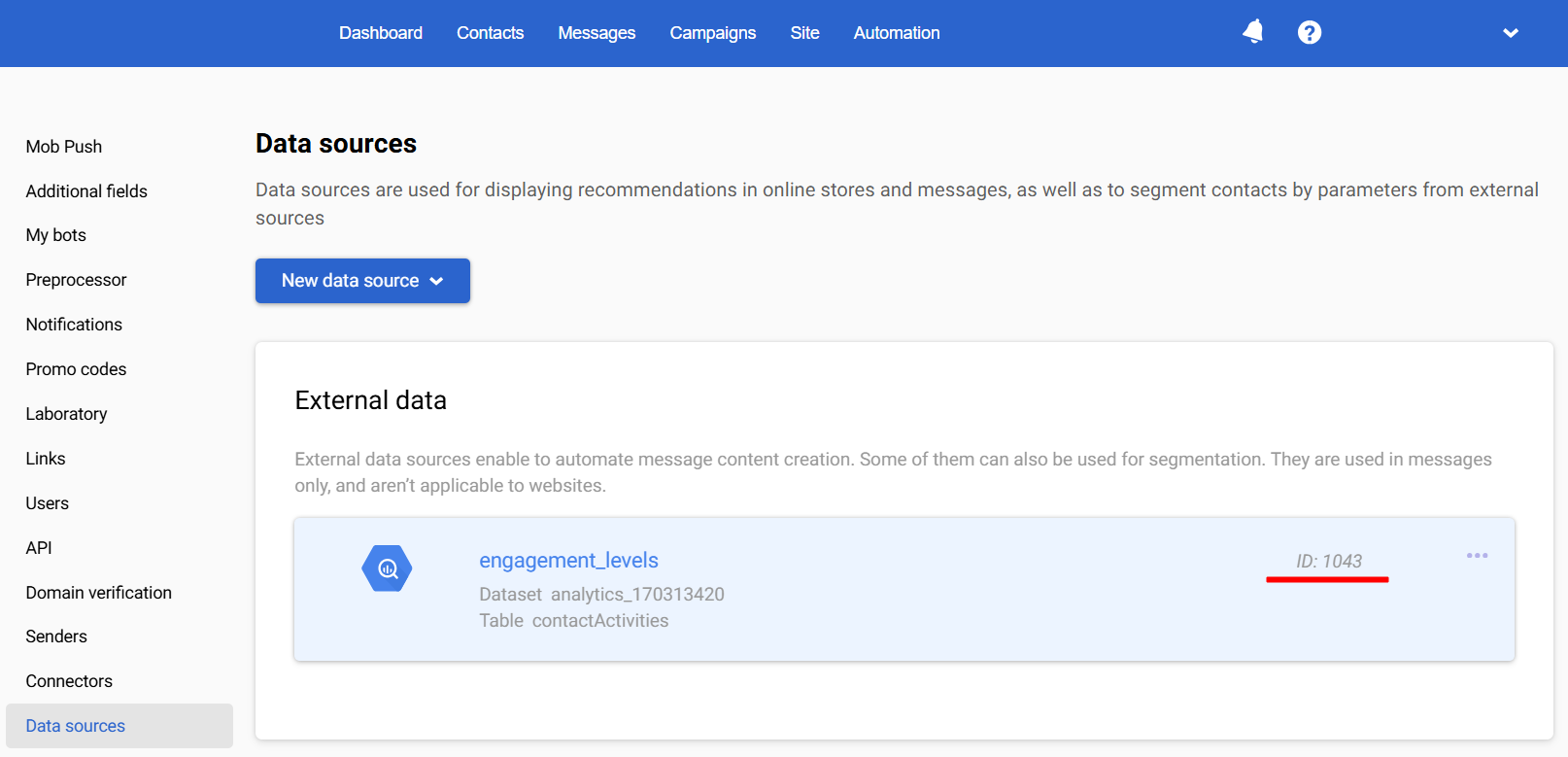Open Campaigns in top navigation
The height and width of the screenshot is (757, 1568).
pyautogui.click(x=713, y=33)
